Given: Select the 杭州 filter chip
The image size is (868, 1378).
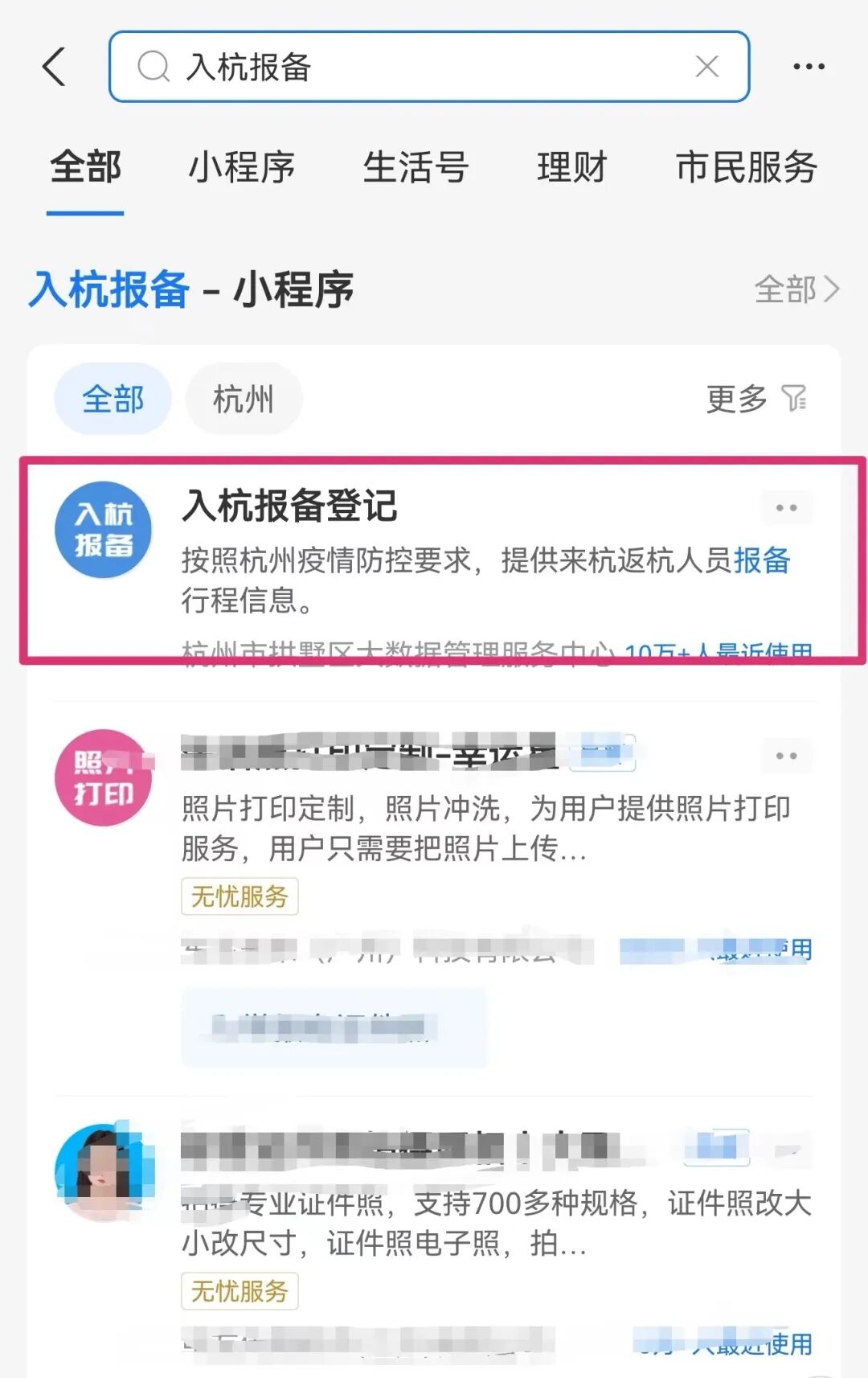Looking at the screenshot, I should [x=244, y=399].
